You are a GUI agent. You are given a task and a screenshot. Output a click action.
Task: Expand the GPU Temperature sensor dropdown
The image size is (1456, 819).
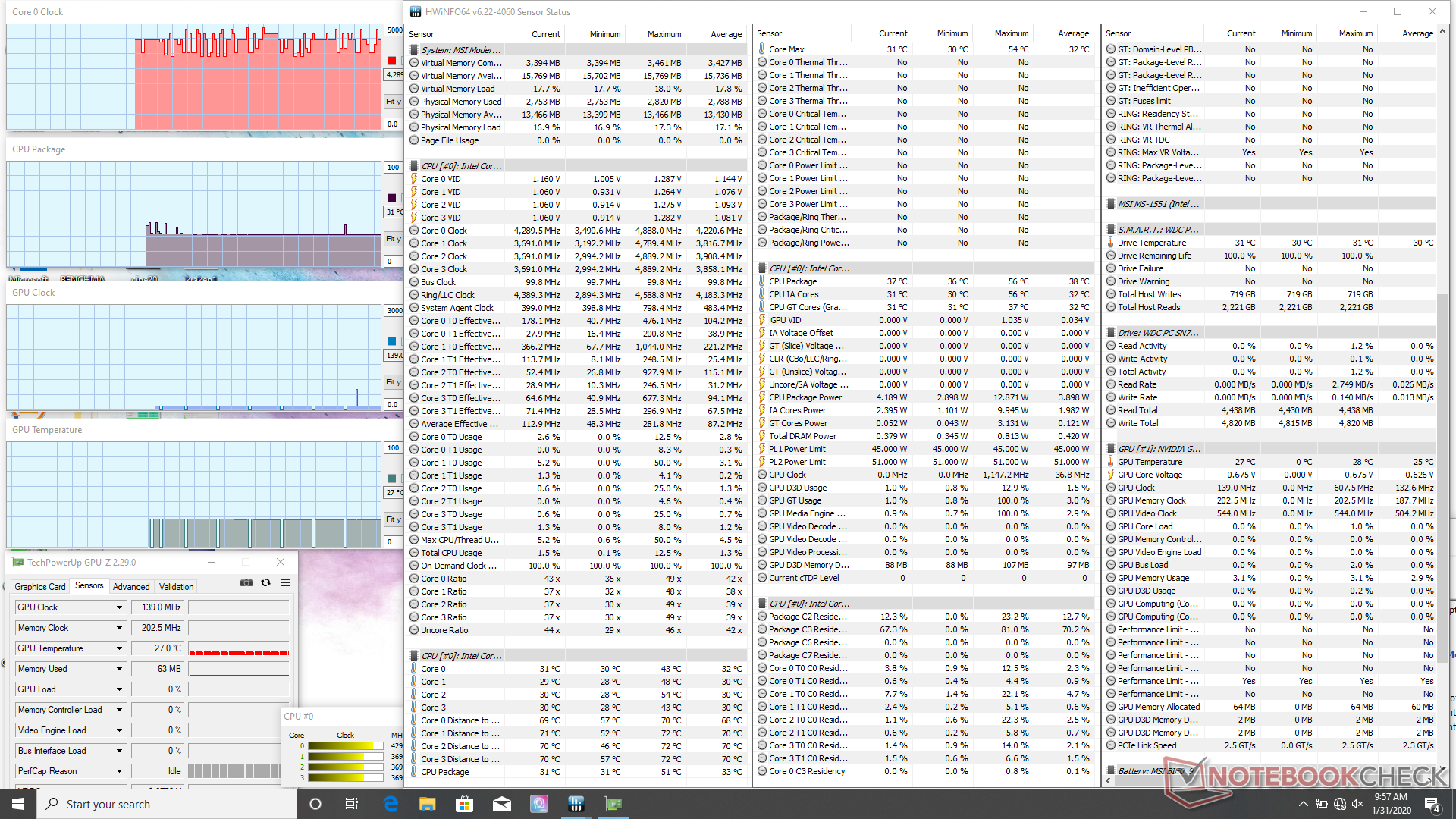click(x=119, y=648)
